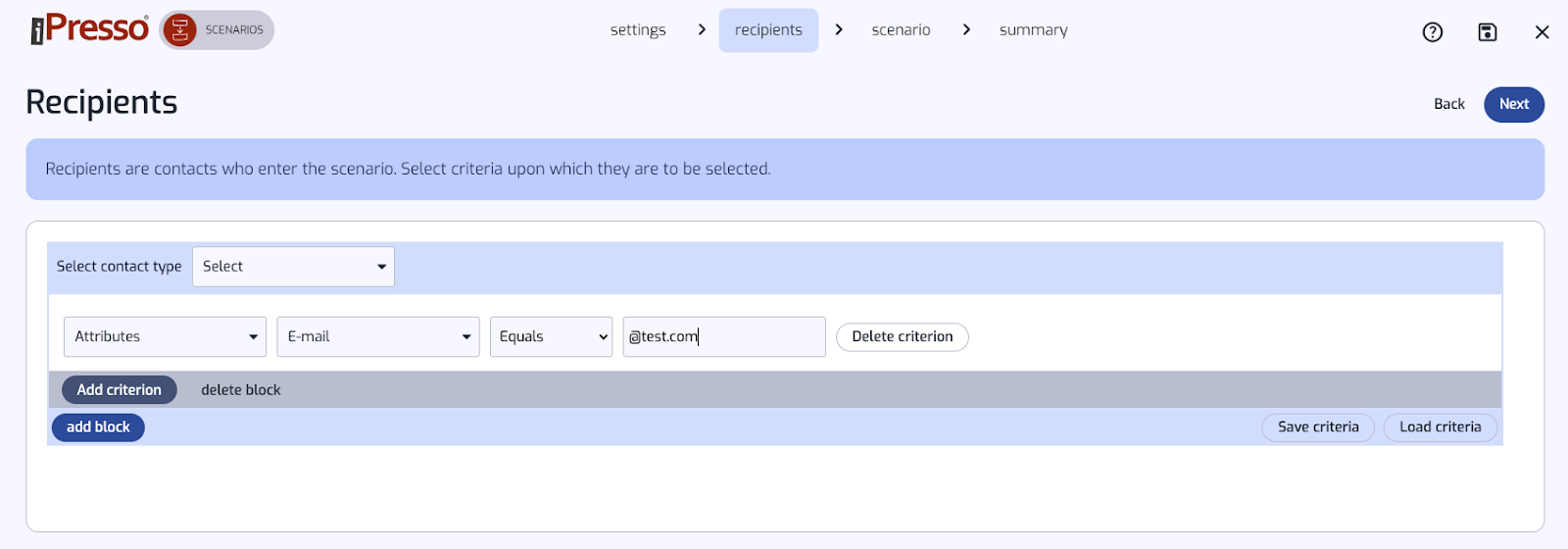Viewport: 1568px width, 549px height.
Task: Close the scenario editor with X icon
Action: (x=1542, y=32)
